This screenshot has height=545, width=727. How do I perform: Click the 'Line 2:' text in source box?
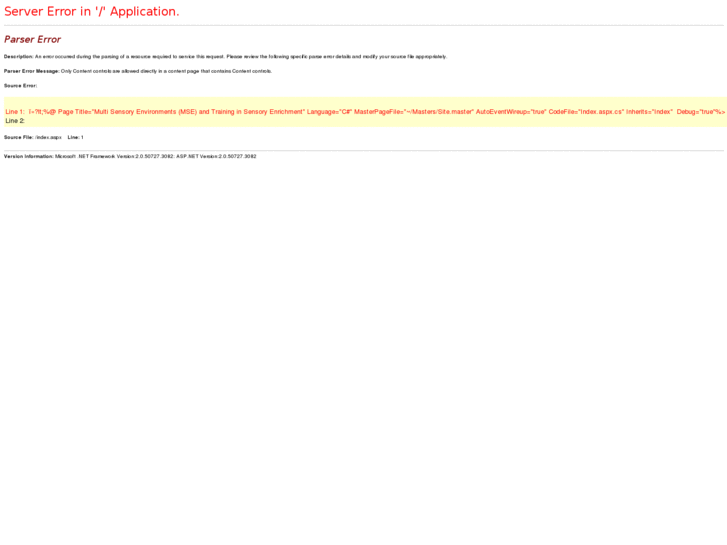(x=15, y=121)
